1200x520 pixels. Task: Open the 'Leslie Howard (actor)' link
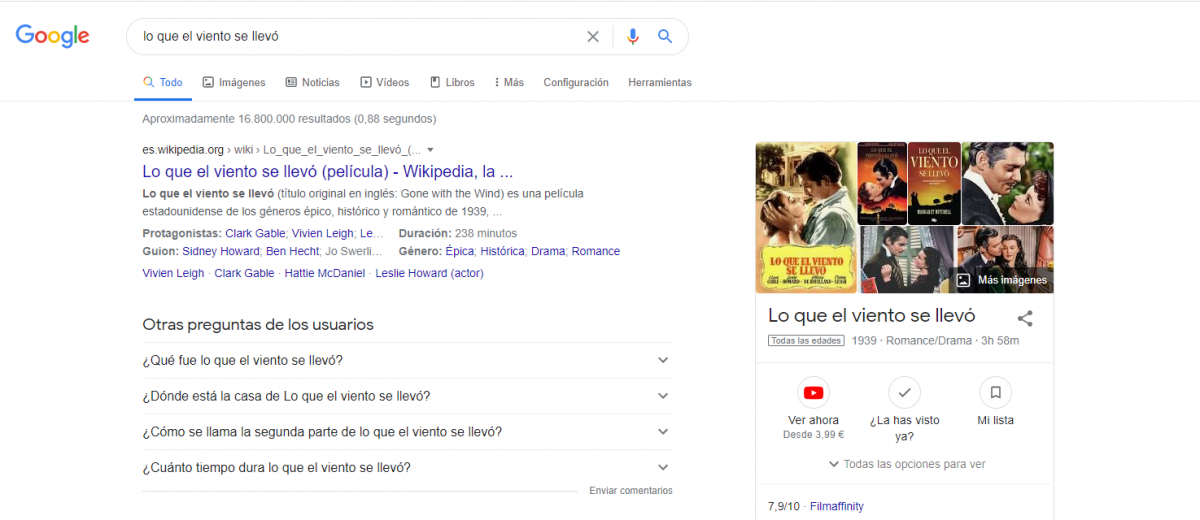[x=429, y=273]
